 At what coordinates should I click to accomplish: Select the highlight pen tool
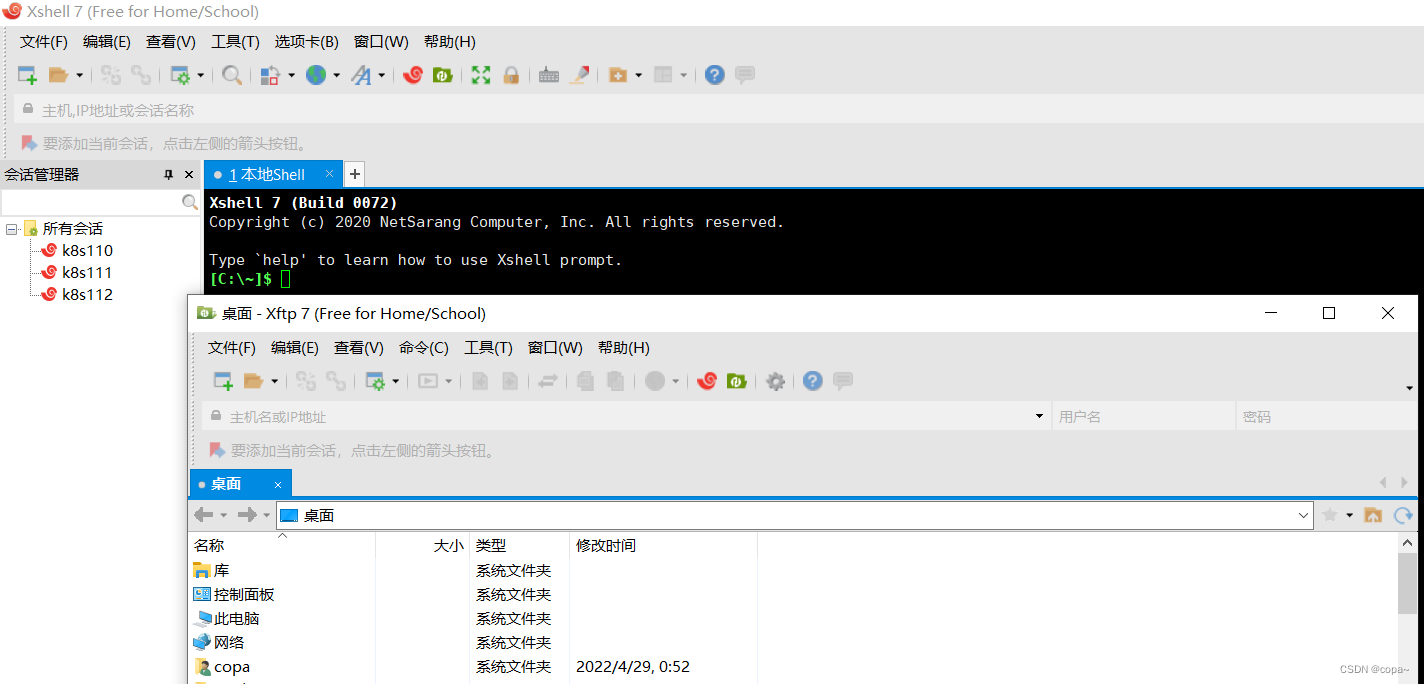[x=581, y=74]
